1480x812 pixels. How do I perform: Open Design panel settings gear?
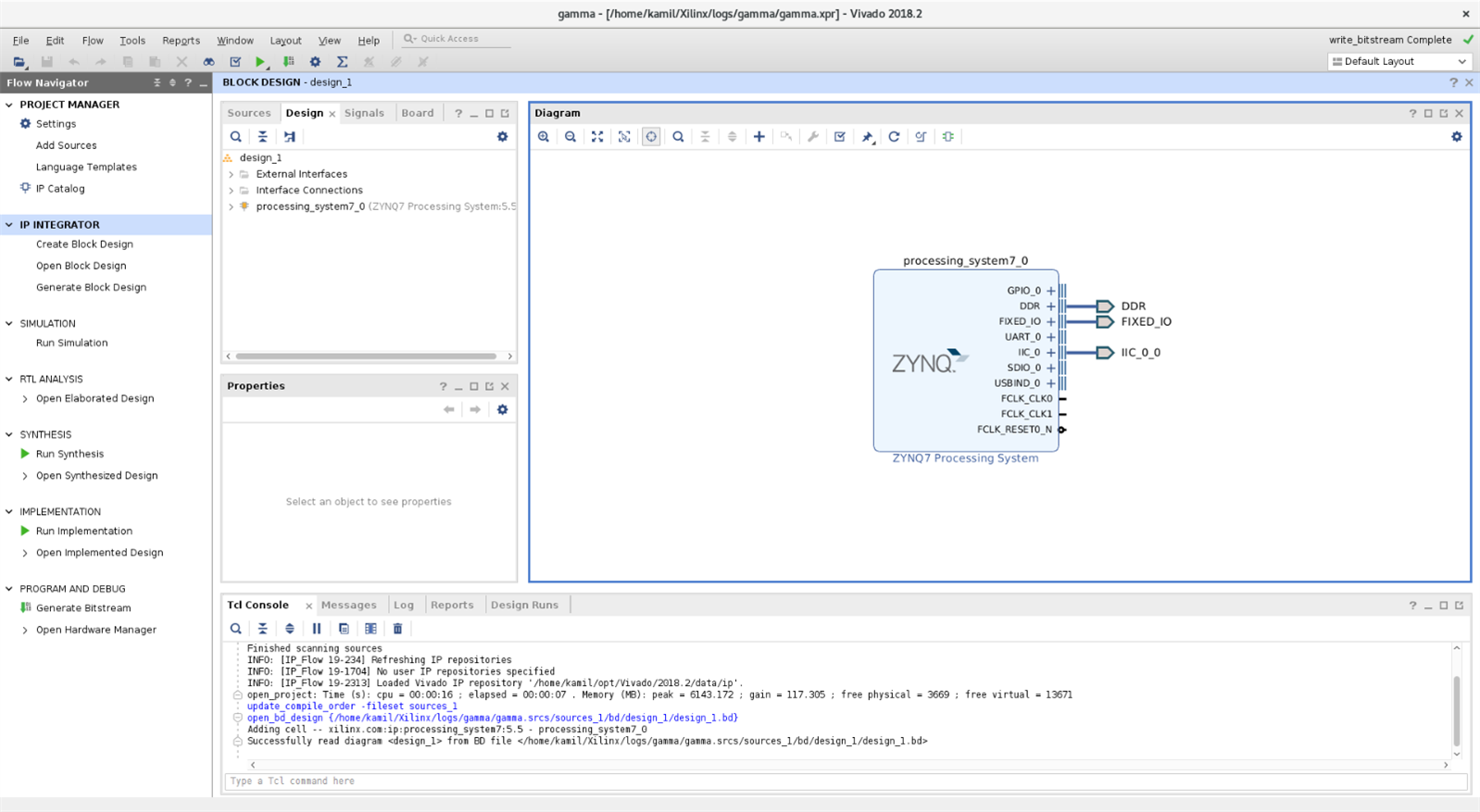503,137
